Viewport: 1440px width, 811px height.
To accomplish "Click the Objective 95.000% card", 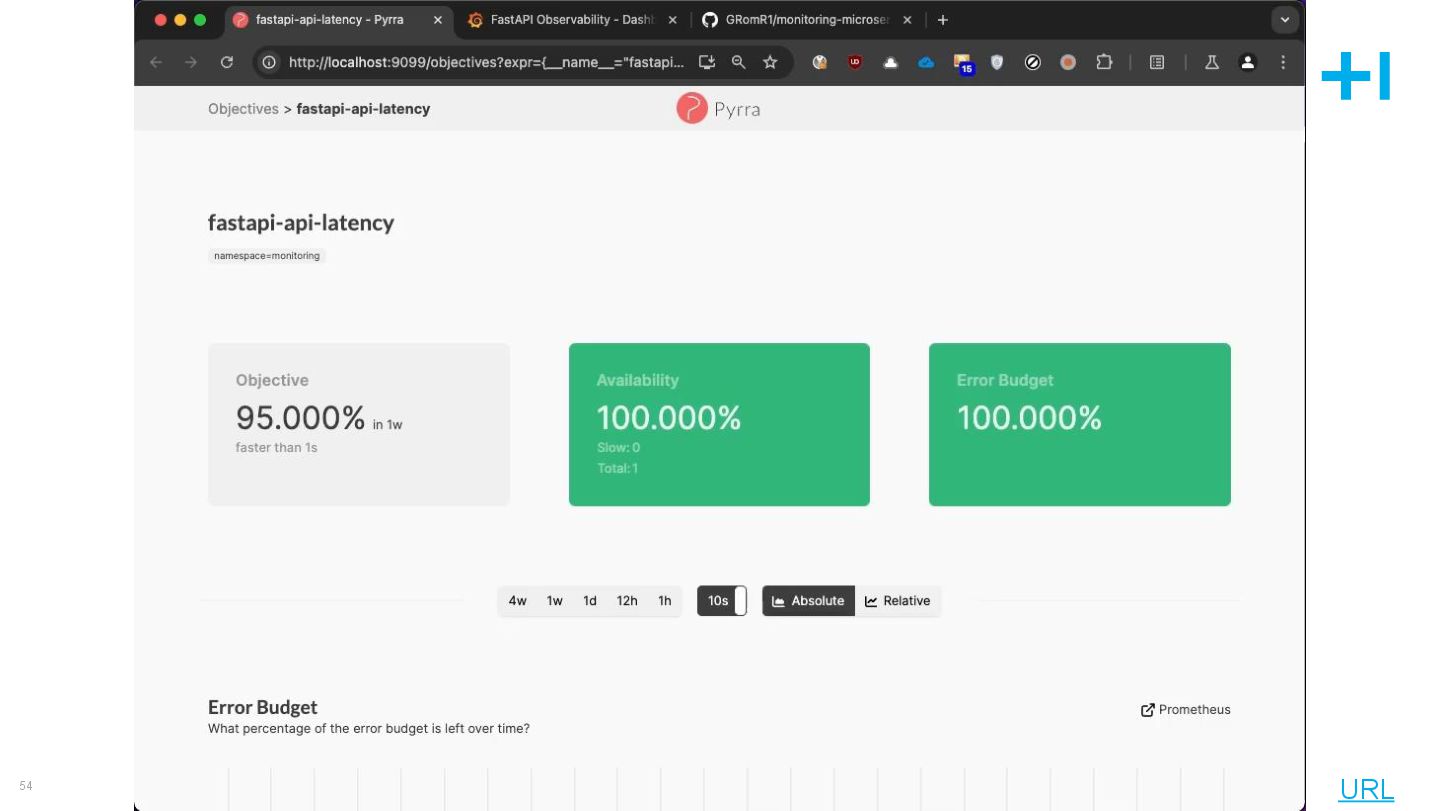I will [359, 424].
